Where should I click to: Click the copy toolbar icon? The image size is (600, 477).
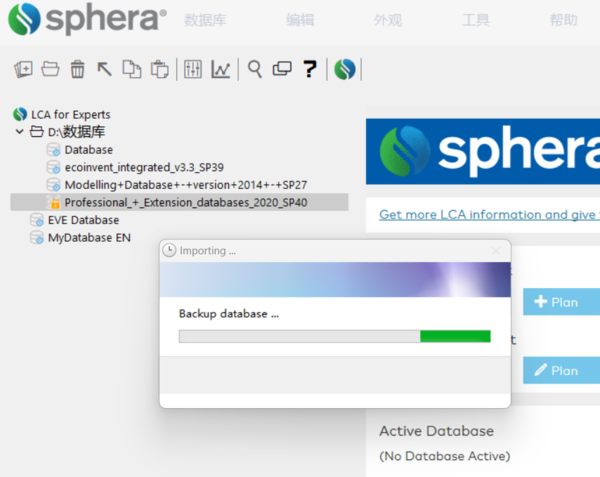click(x=132, y=69)
